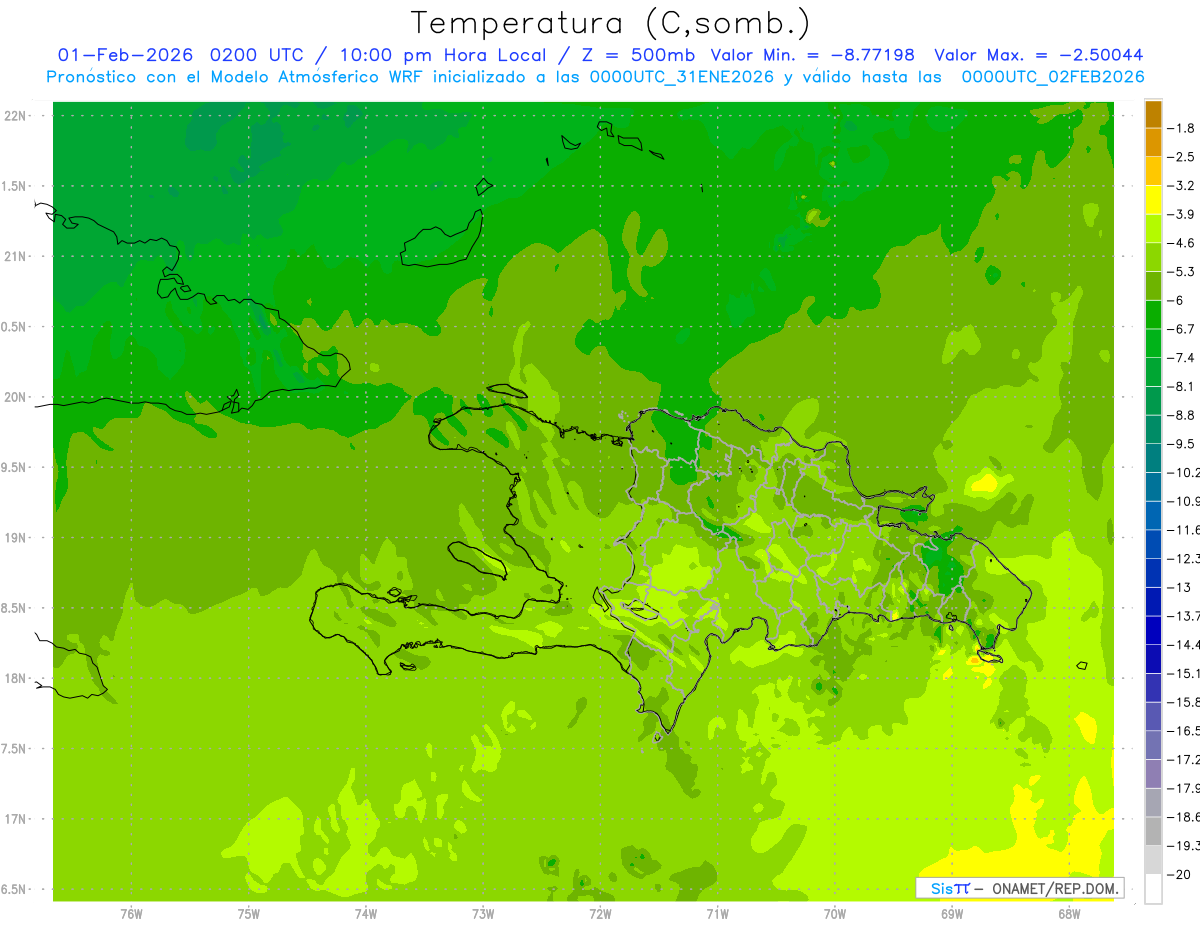Click the '70W' longitude label
The image size is (1200, 927).
coord(835,913)
